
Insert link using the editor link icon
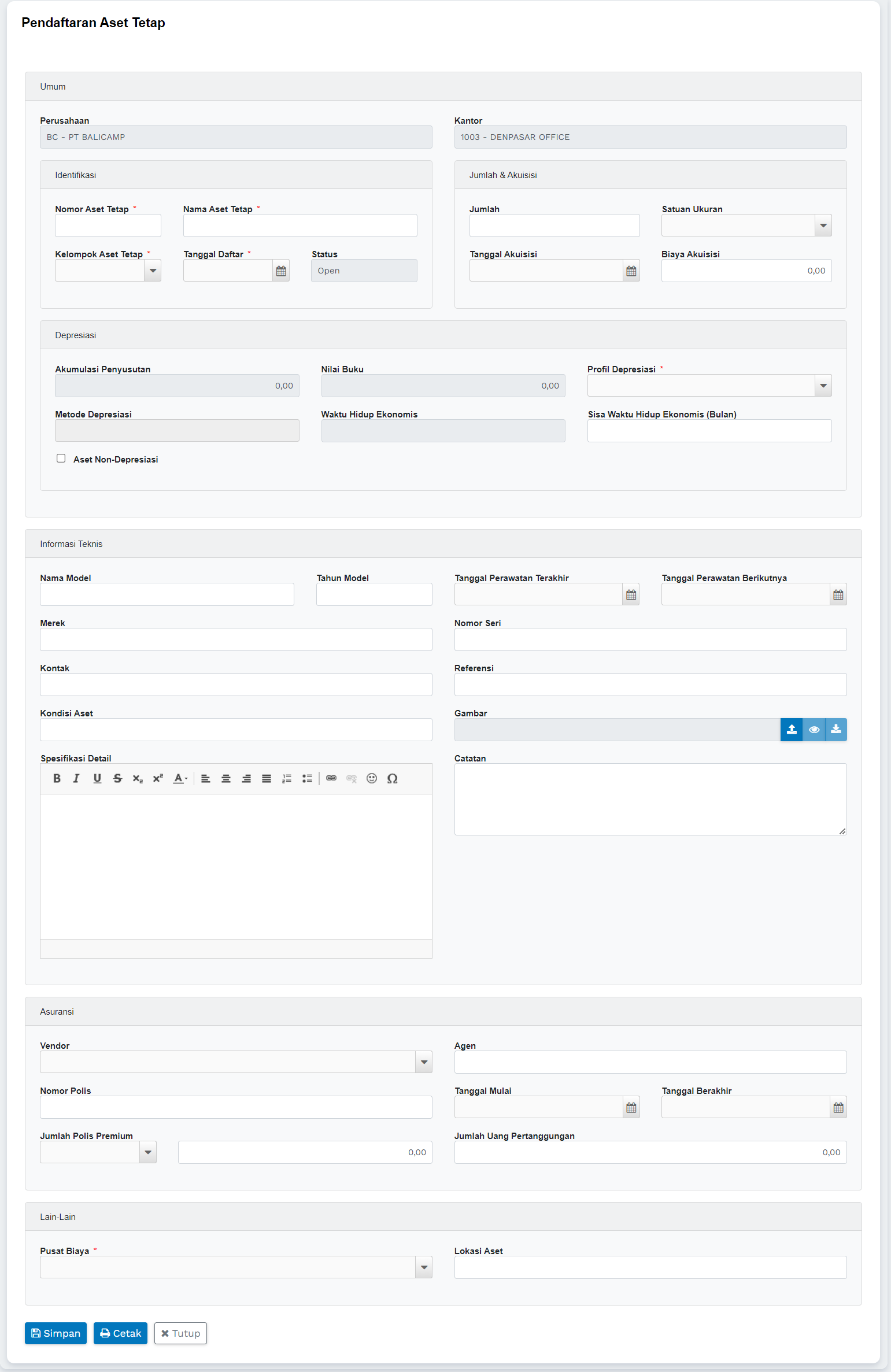331,778
